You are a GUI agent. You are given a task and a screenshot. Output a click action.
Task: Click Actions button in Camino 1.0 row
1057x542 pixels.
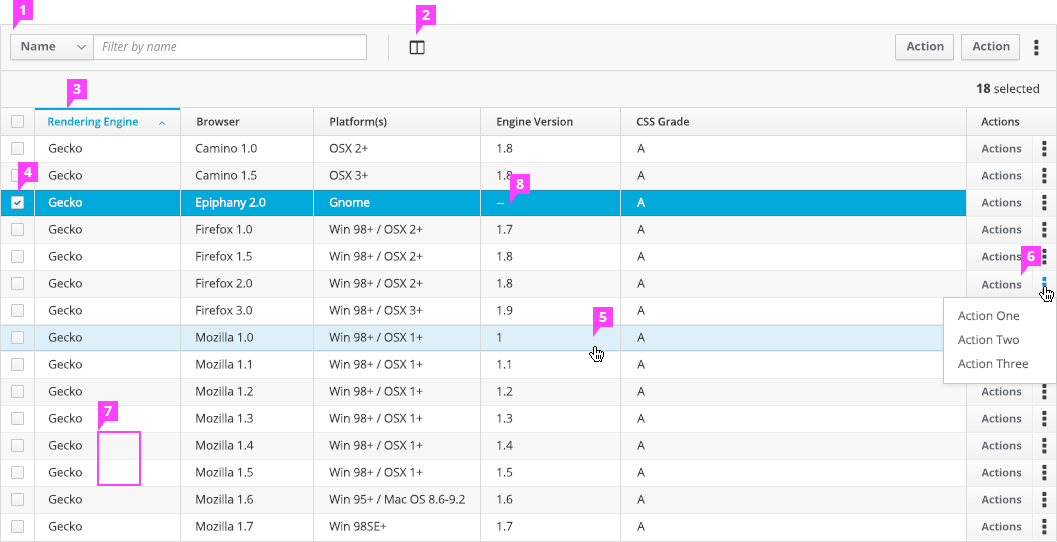click(x=1001, y=149)
